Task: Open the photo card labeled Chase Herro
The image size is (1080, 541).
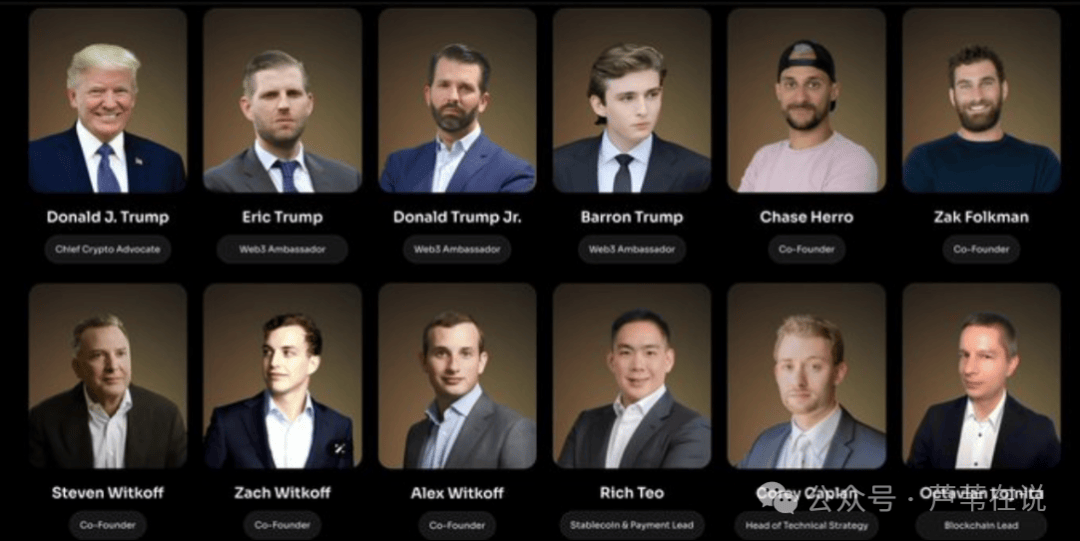Action: [x=807, y=101]
